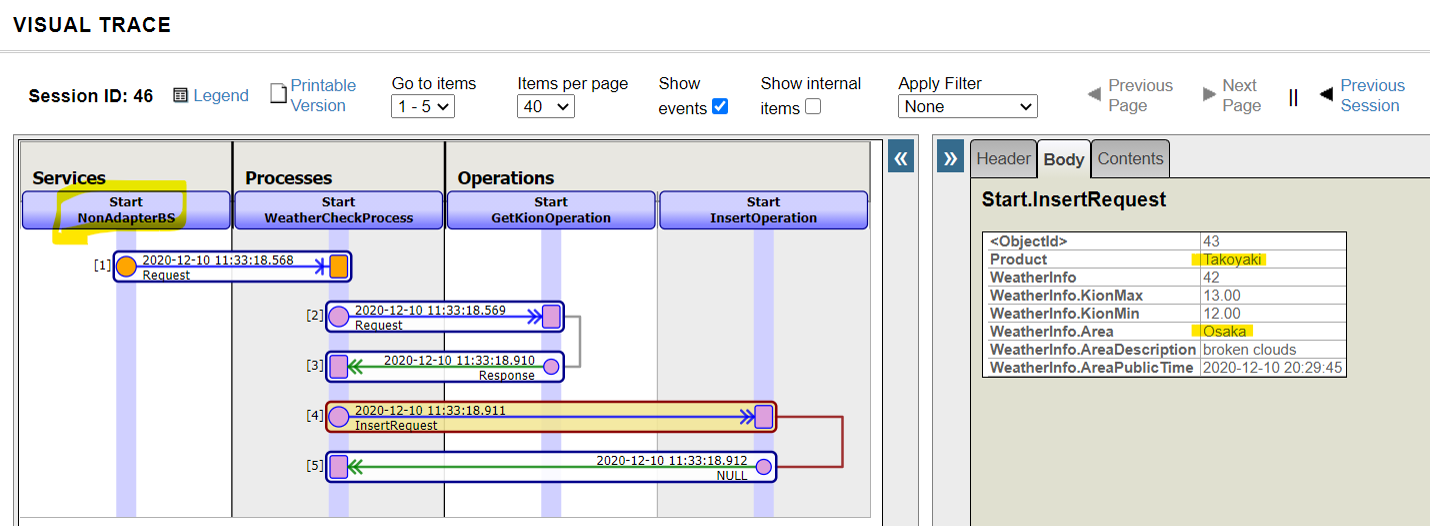Open the Go to items dropdown
1430x526 pixels.
coord(423,106)
